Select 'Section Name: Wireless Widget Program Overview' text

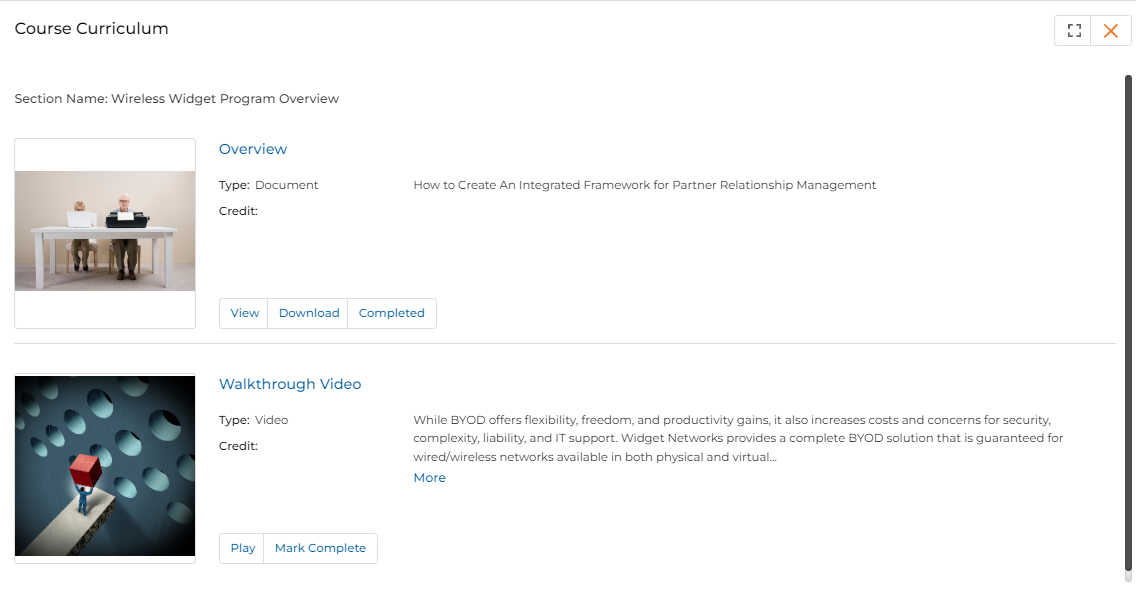point(177,99)
